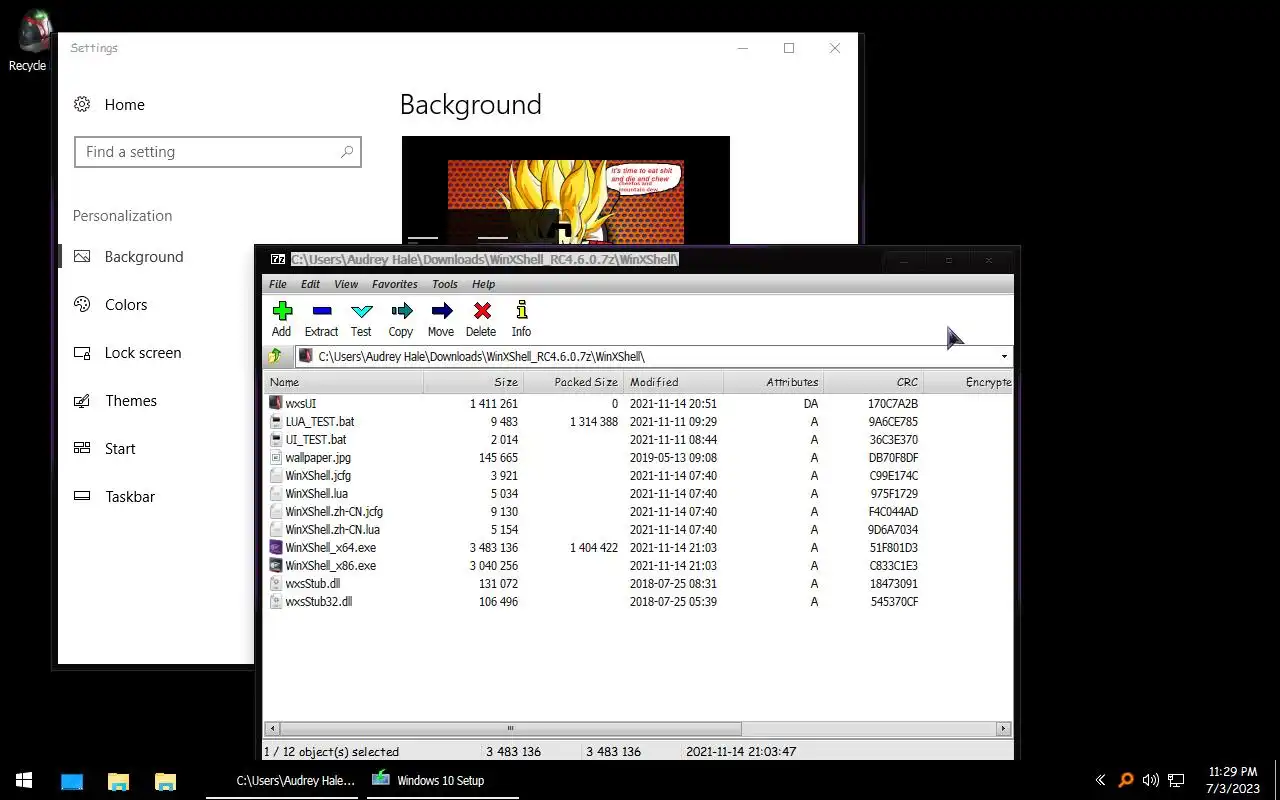
Task: Click the search magnifier tray icon
Action: click(x=1126, y=780)
